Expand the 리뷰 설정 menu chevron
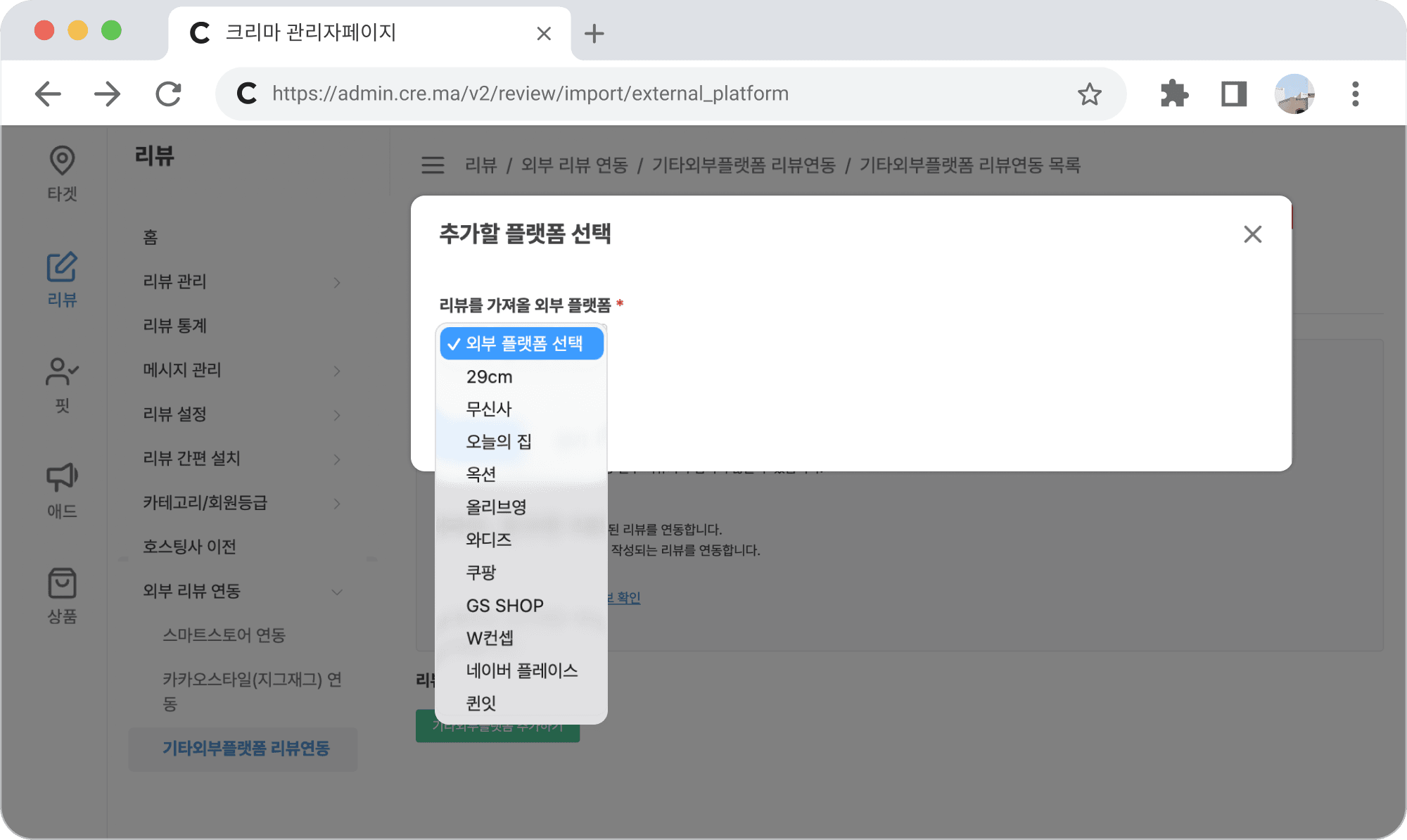 [x=337, y=415]
